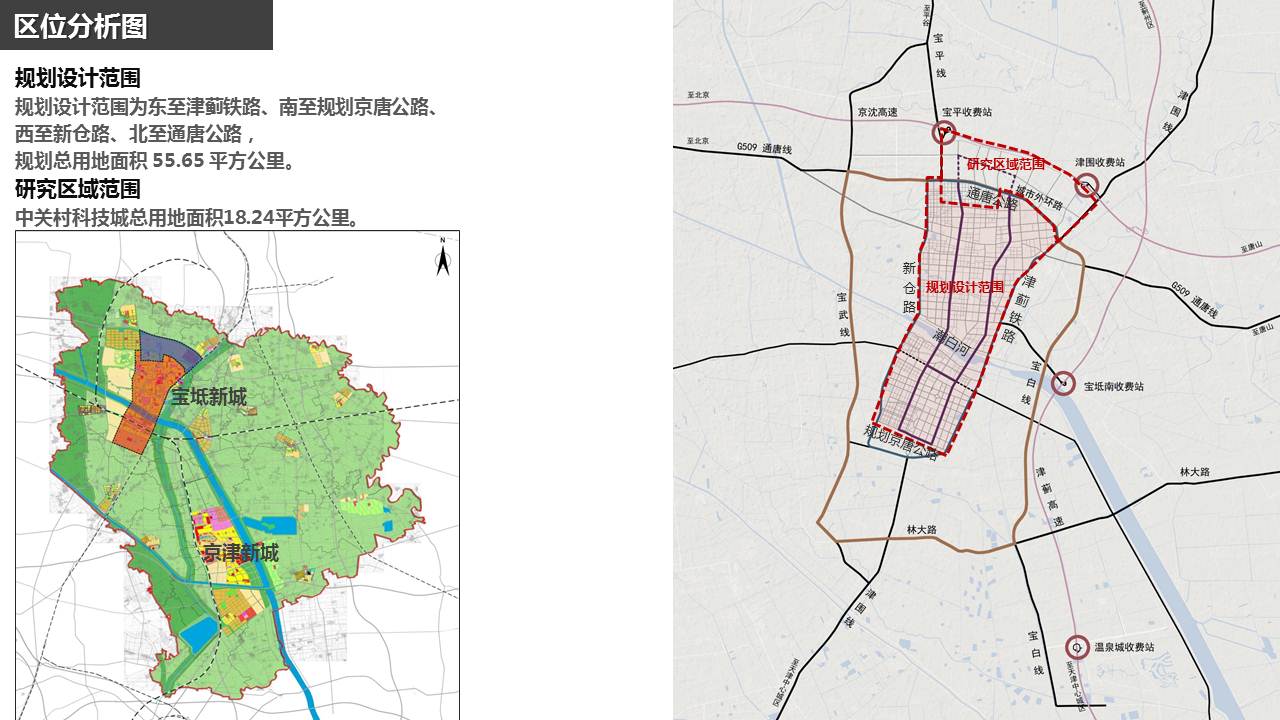Click the 城市外环路 road label
The image size is (1280, 720).
coord(1036,198)
